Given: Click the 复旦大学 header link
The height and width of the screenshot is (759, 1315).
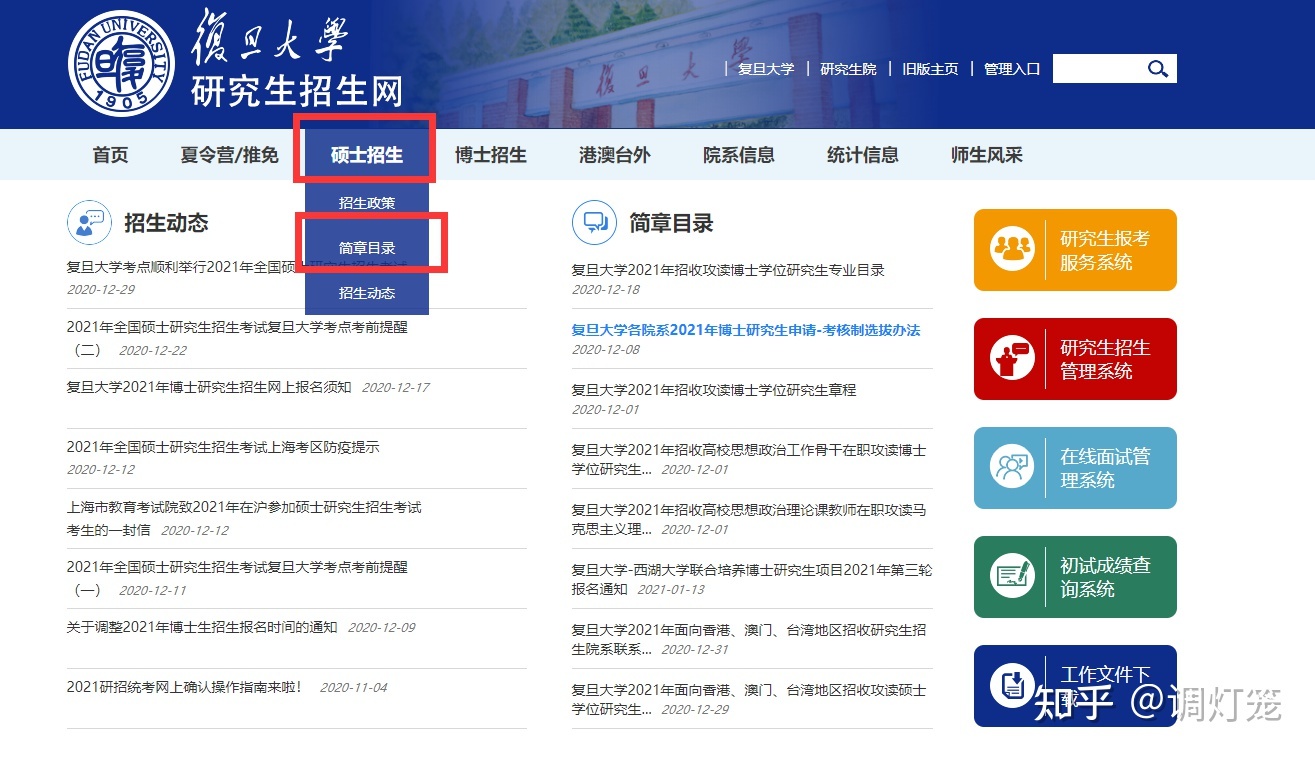Looking at the screenshot, I should pyautogui.click(x=766, y=69).
